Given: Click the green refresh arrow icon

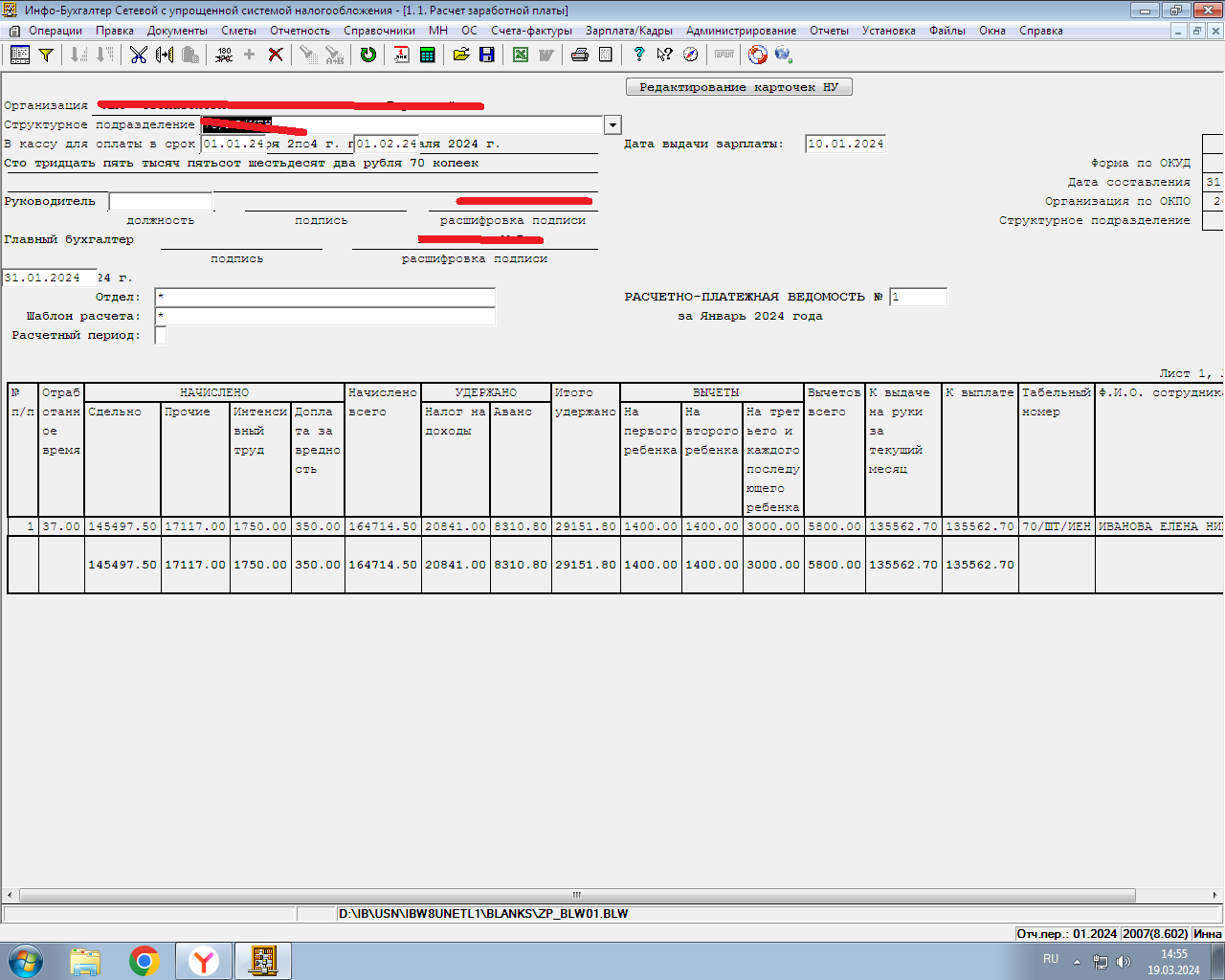Looking at the screenshot, I should (x=368, y=55).
